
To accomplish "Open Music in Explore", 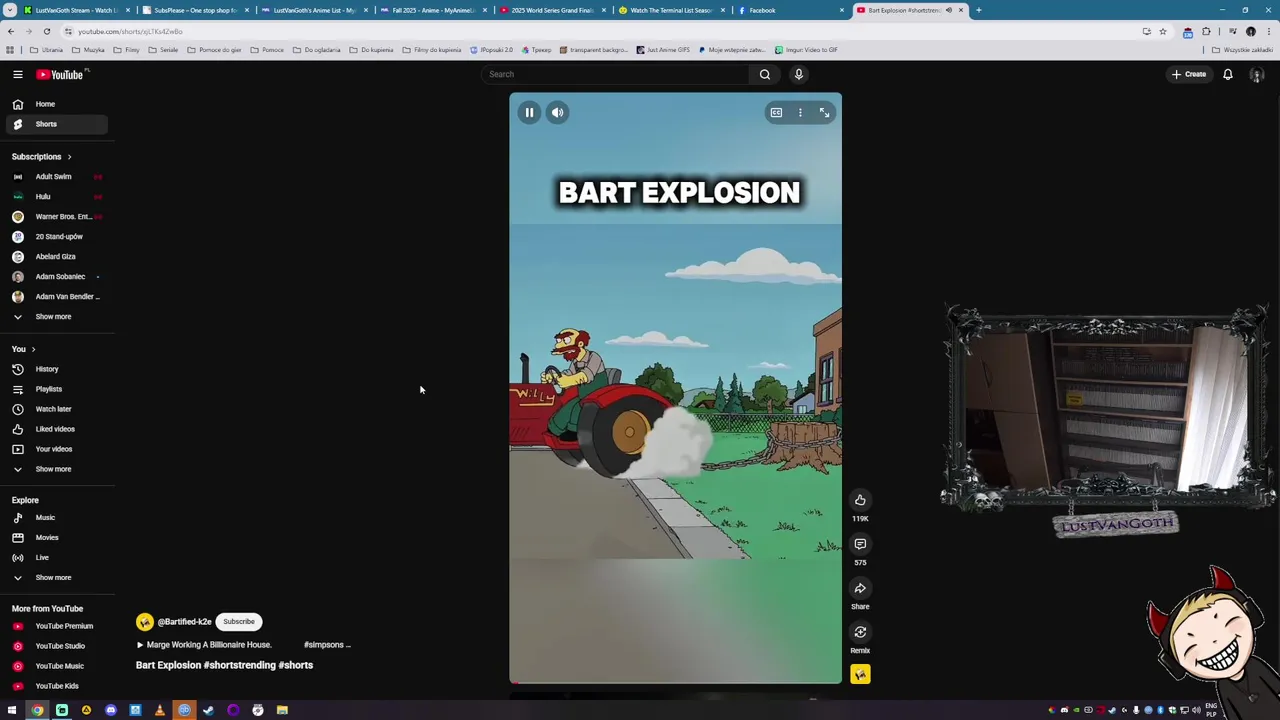I will point(55,518).
